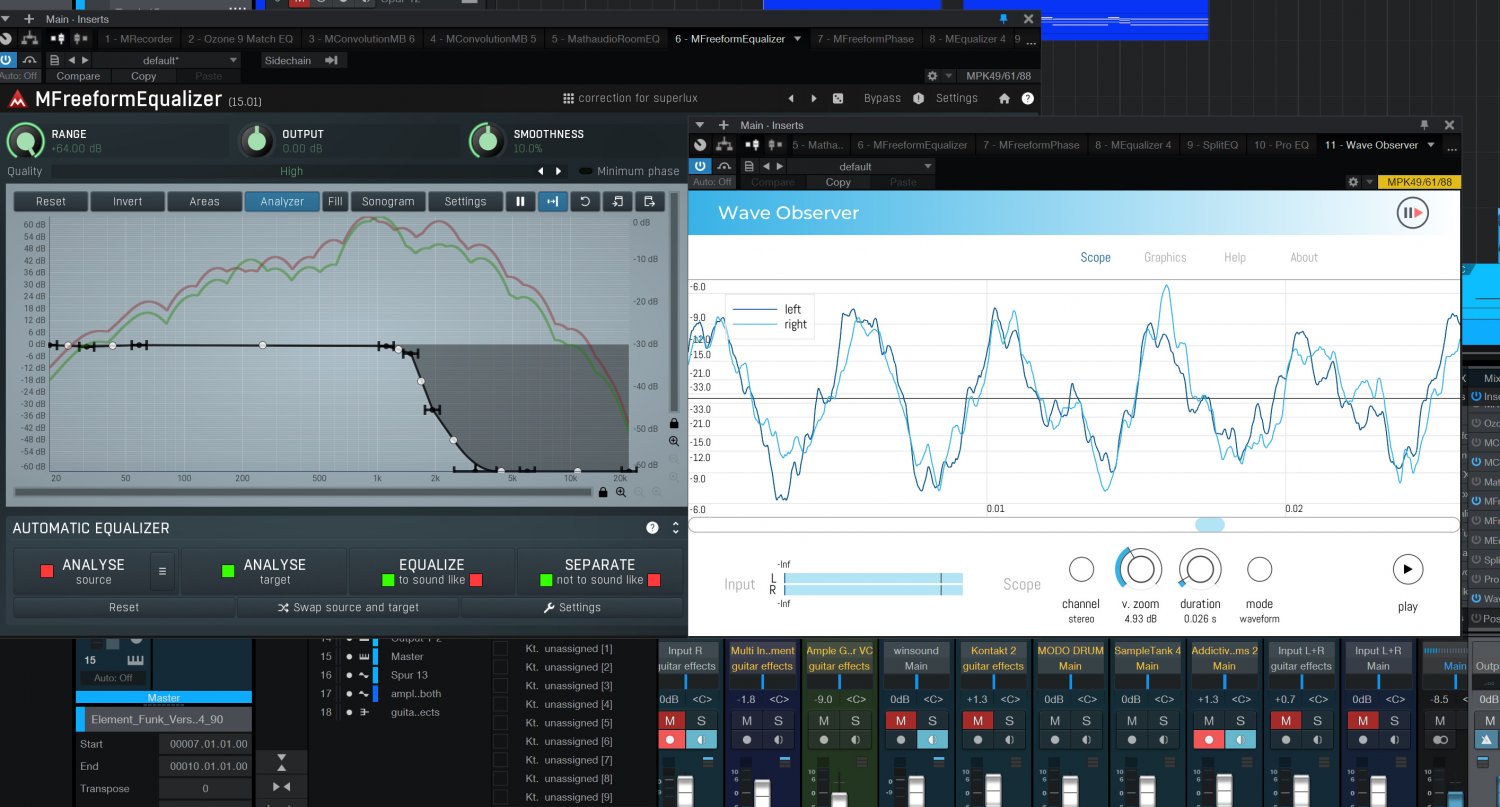Image resolution: width=1500 pixels, height=807 pixels.
Task: Click the horizontal fit icon beside the pause button
Action: (x=552, y=201)
